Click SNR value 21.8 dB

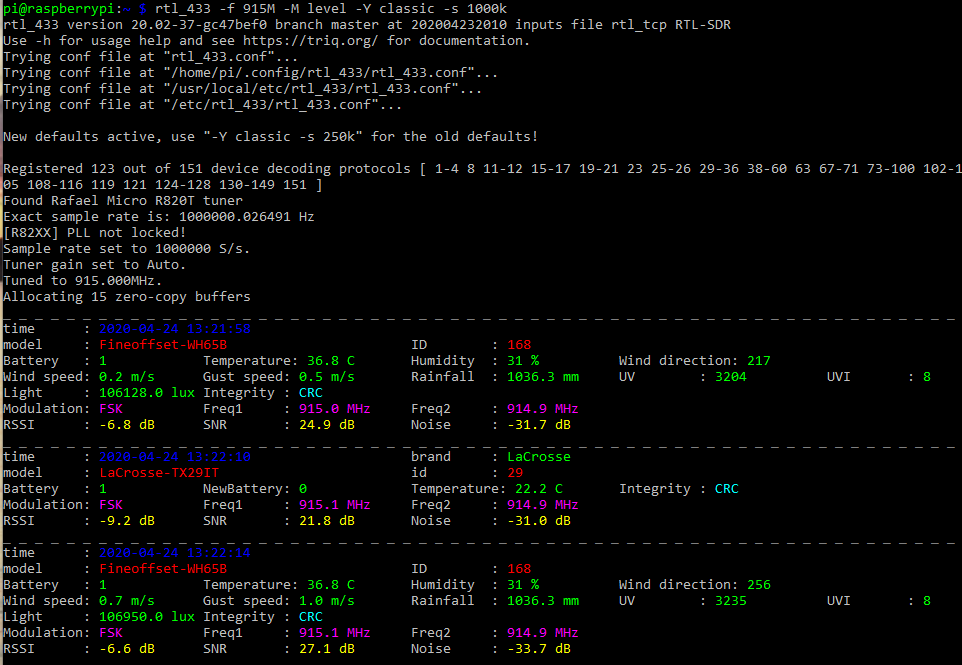(327, 520)
